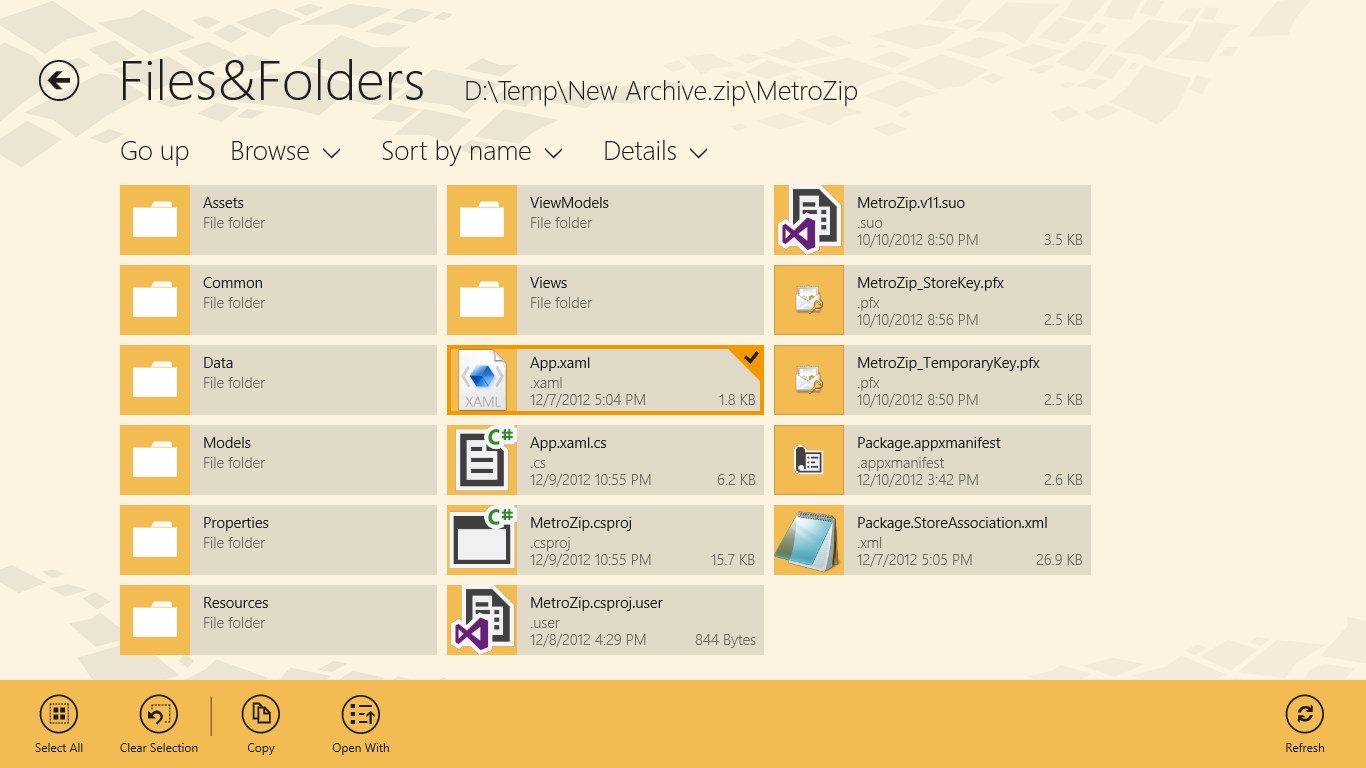Click the MetroZip.csproj project icon
Image resolution: width=1366 pixels, height=768 pixels.
(x=482, y=540)
